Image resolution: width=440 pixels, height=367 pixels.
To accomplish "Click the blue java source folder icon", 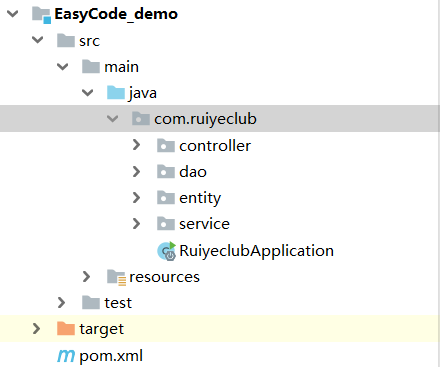I will 116,92.
